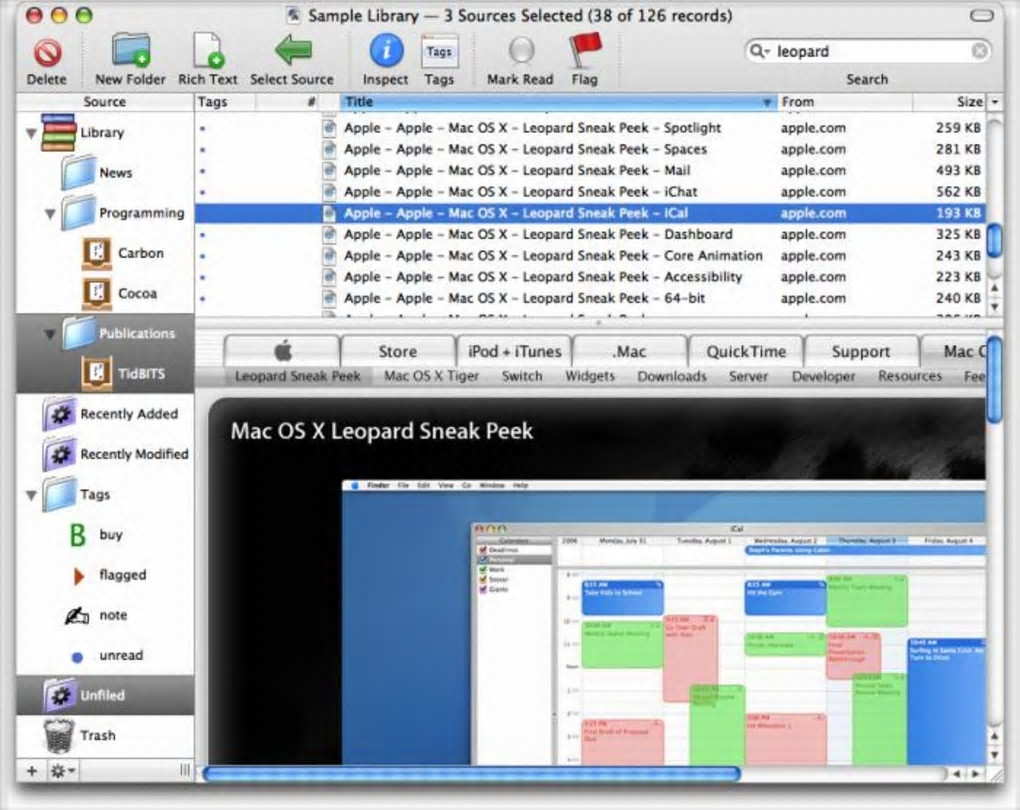Click the plus button under the source list
Viewport: 1020px width, 810px height.
click(x=32, y=771)
